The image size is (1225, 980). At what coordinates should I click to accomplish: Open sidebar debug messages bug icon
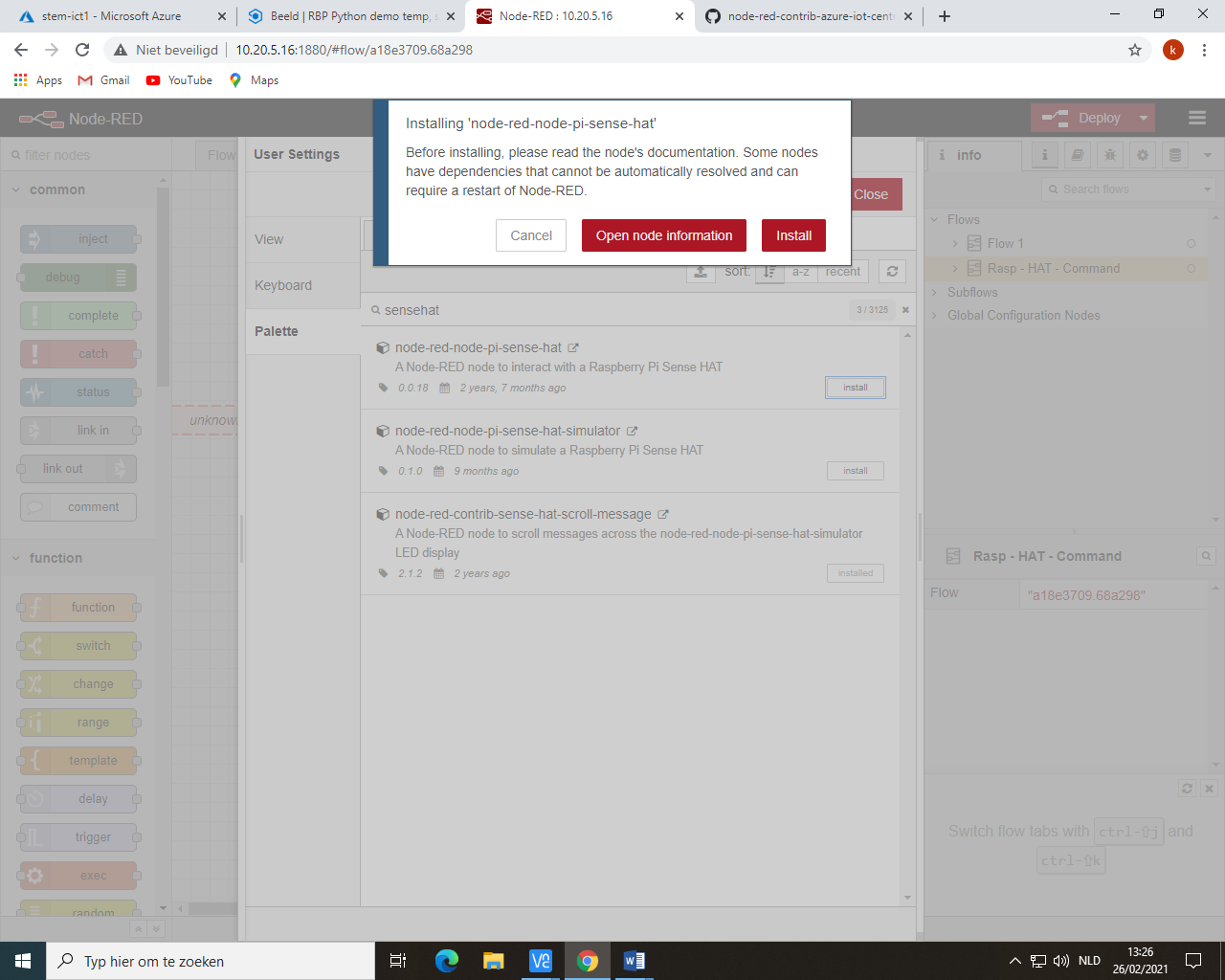[1110, 155]
